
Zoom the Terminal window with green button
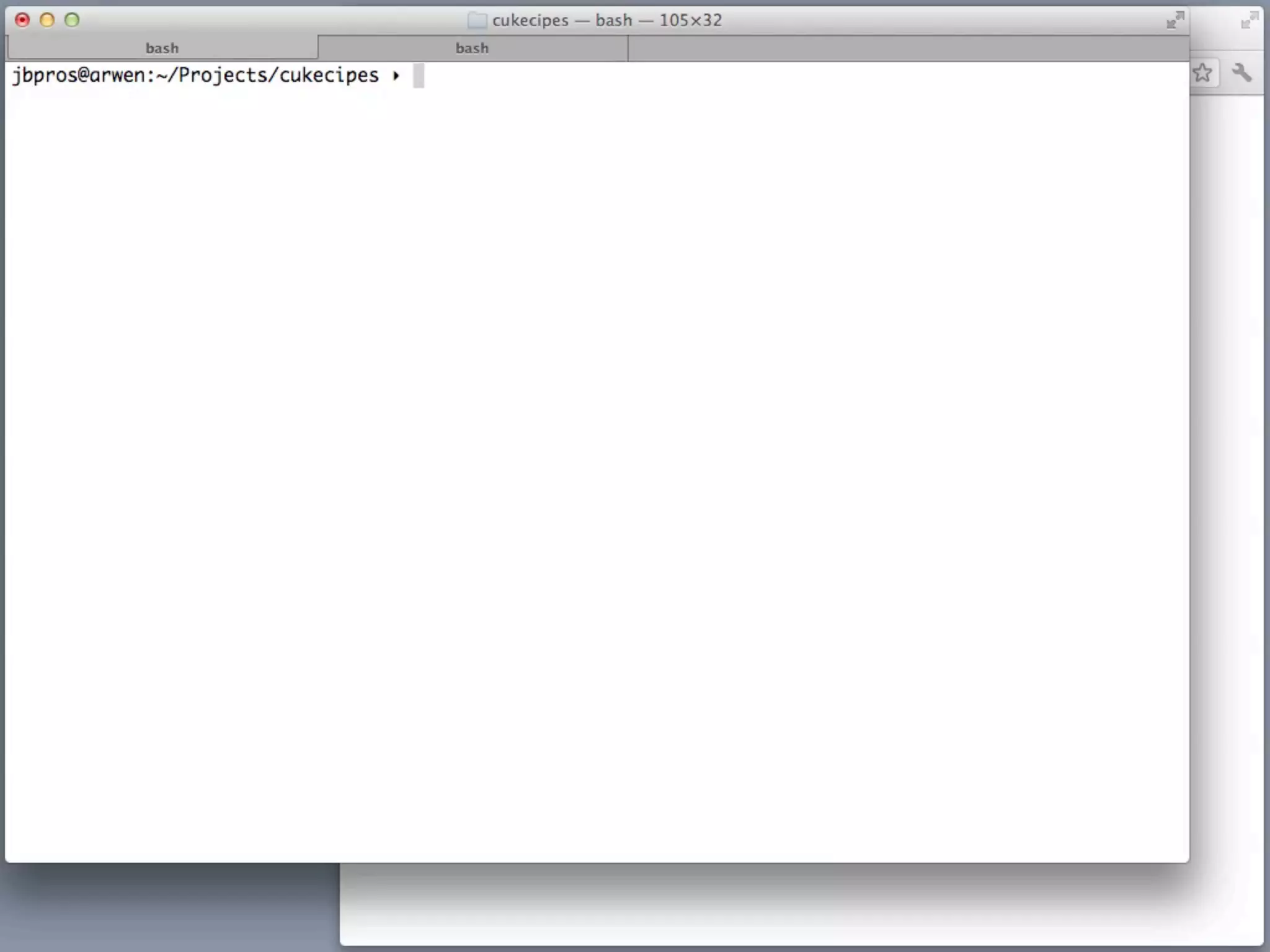[x=72, y=20]
